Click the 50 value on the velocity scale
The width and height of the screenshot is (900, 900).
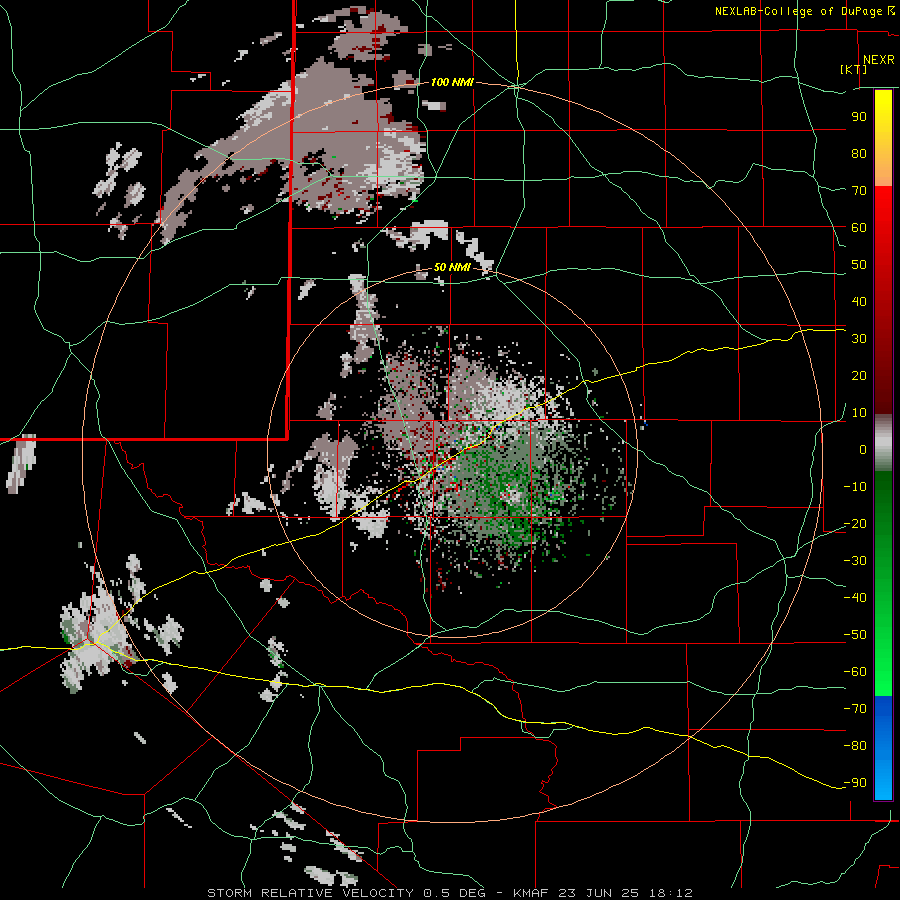[859, 265]
